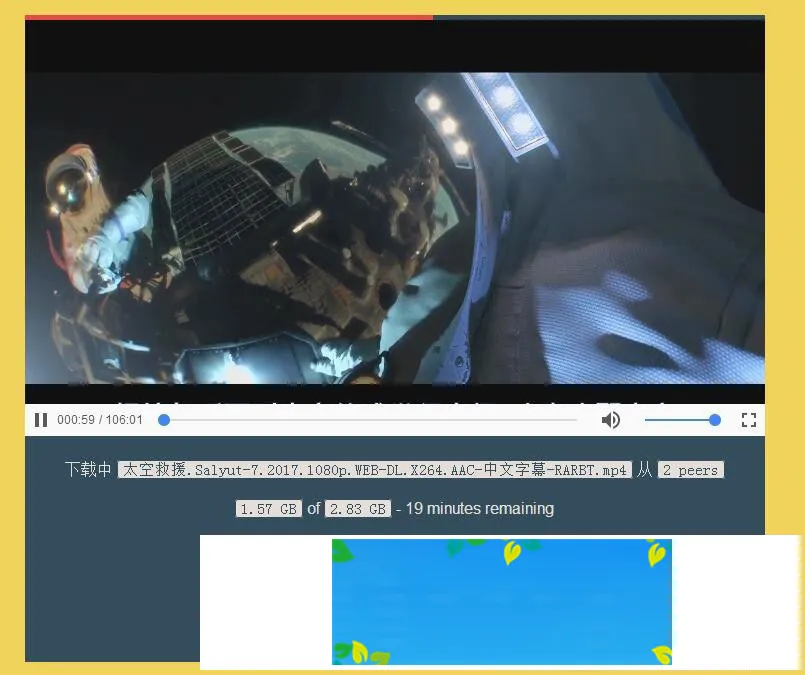The width and height of the screenshot is (805, 675).
Task: Jump to the middle of the seek bar
Action: [370, 420]
